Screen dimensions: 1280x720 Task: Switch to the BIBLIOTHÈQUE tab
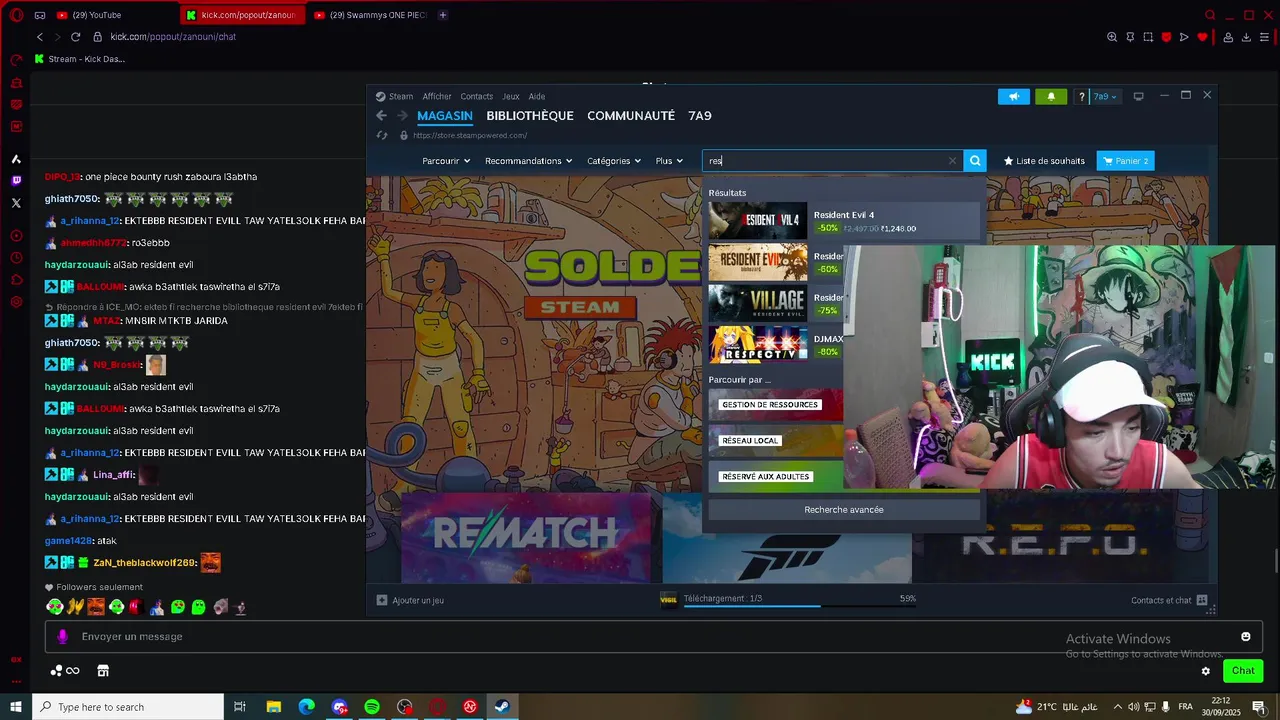pyautogui.click(x=530, y=116)
